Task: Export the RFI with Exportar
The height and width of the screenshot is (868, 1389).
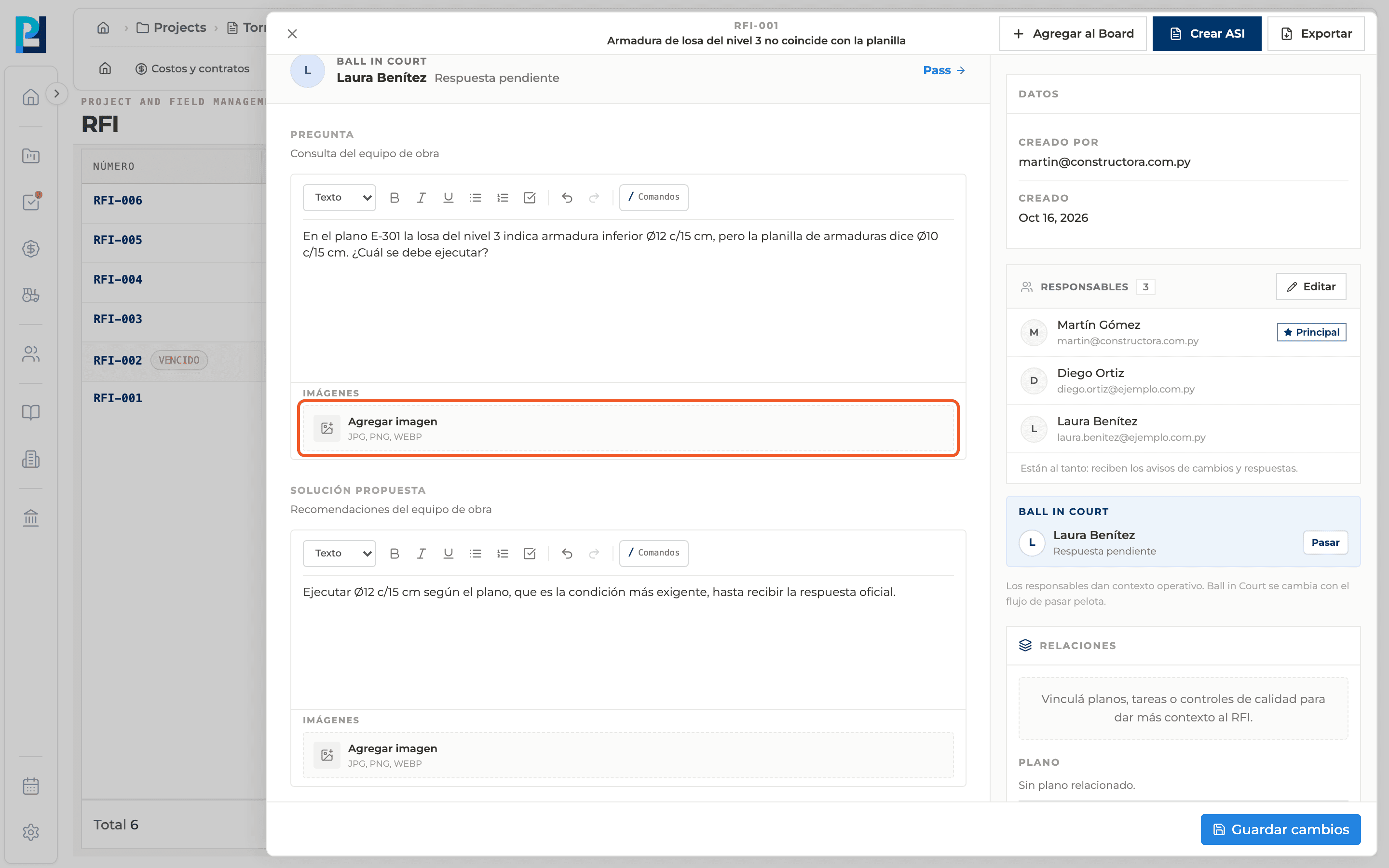Action: (1316, 34)
